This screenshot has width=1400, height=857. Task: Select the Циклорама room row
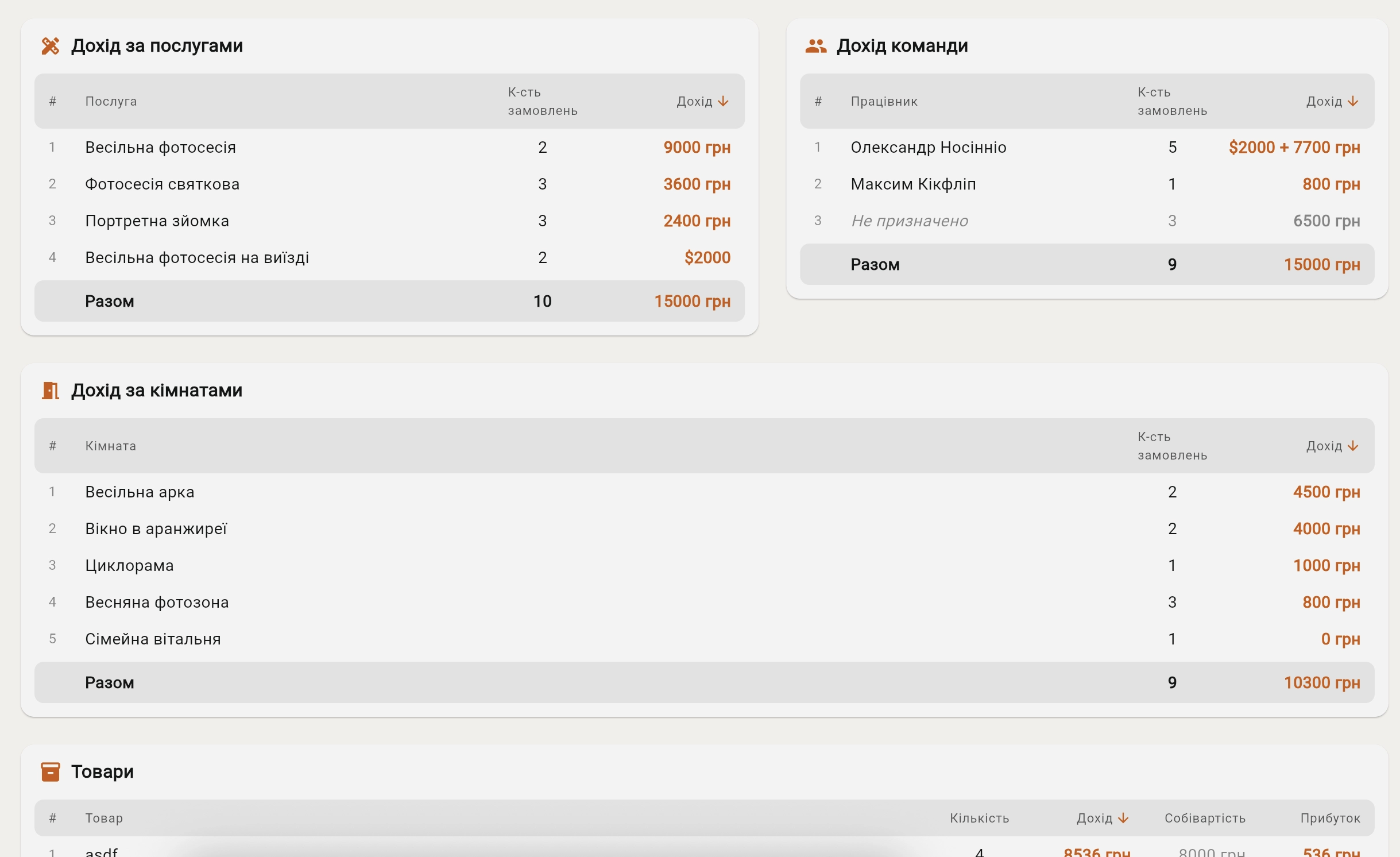pos(705,566)
